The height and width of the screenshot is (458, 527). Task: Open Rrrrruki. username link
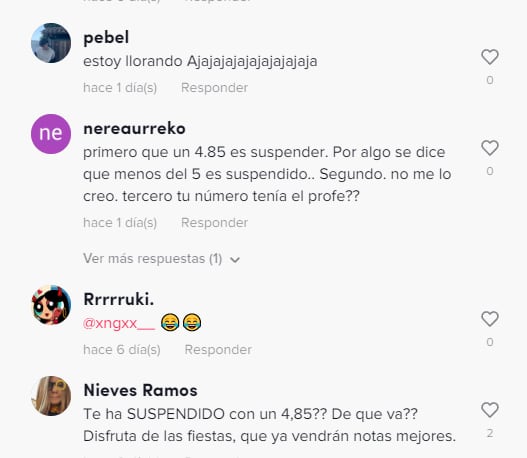click(119, 299)
